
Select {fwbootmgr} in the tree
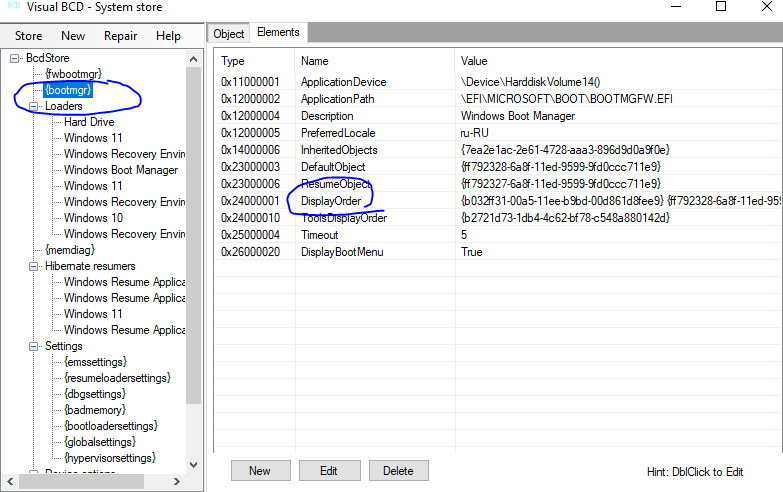pyautogui.click(x=73, y=74)
